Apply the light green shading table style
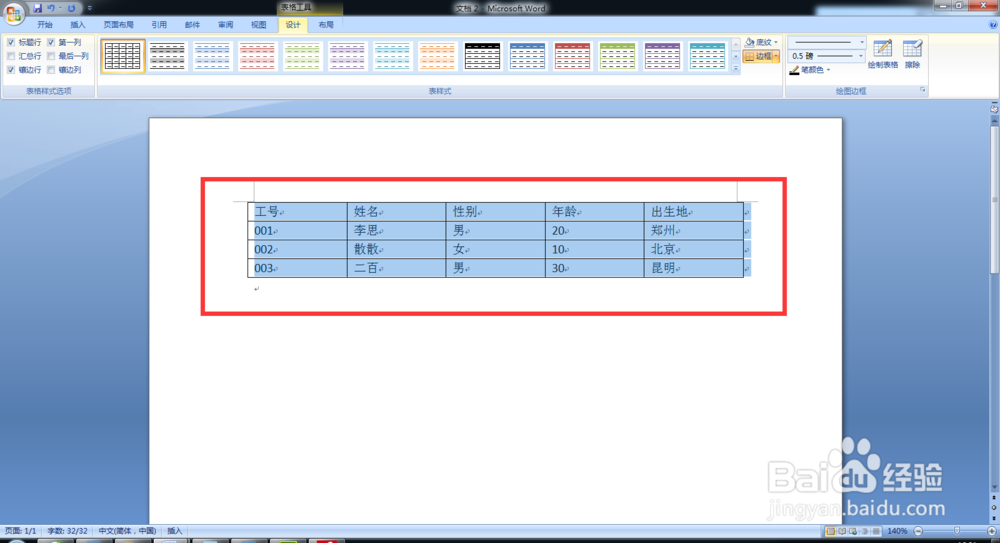The image size is (1000, 543). point(302,56)
